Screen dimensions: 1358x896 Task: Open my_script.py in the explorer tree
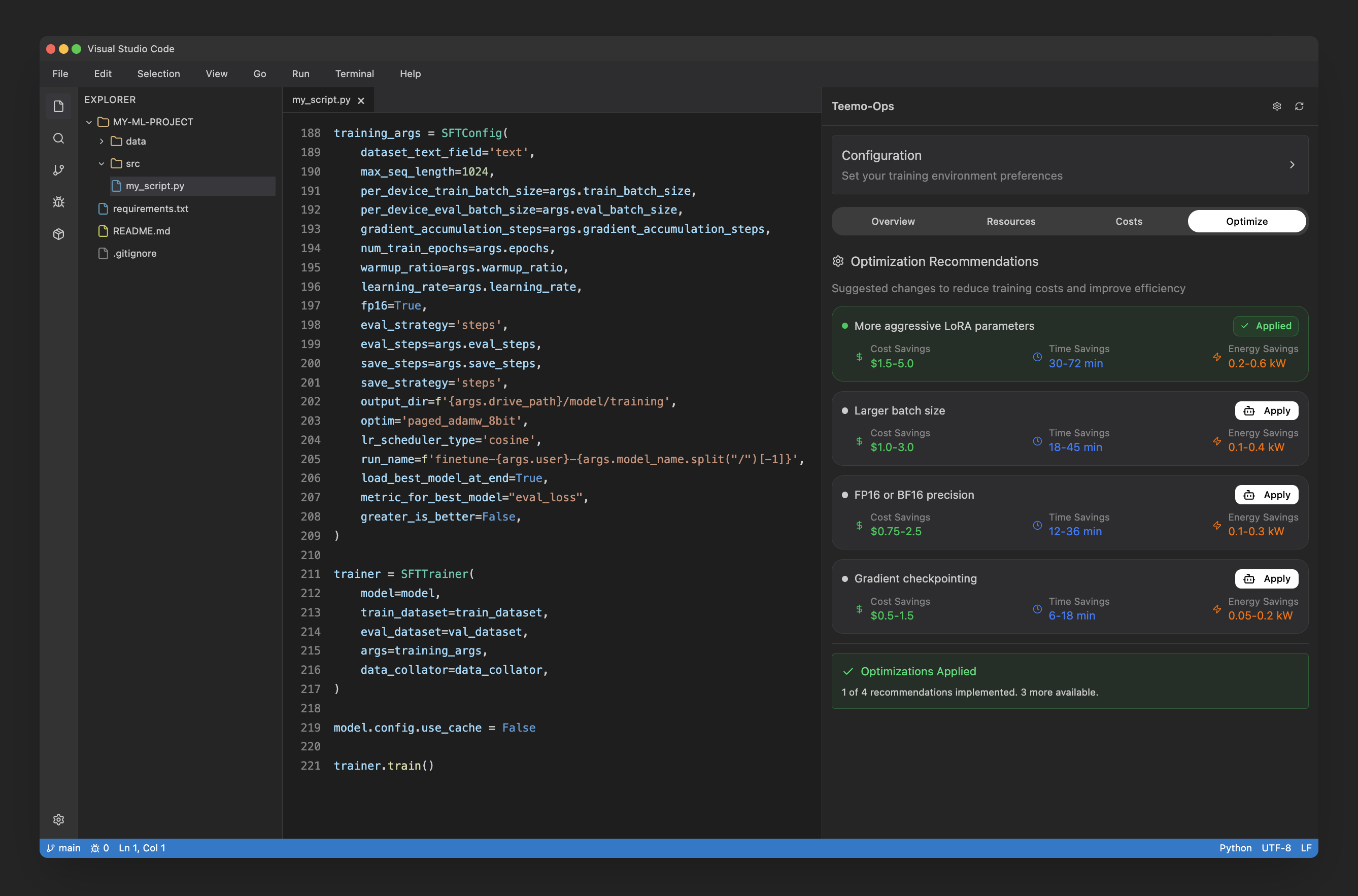193,186
